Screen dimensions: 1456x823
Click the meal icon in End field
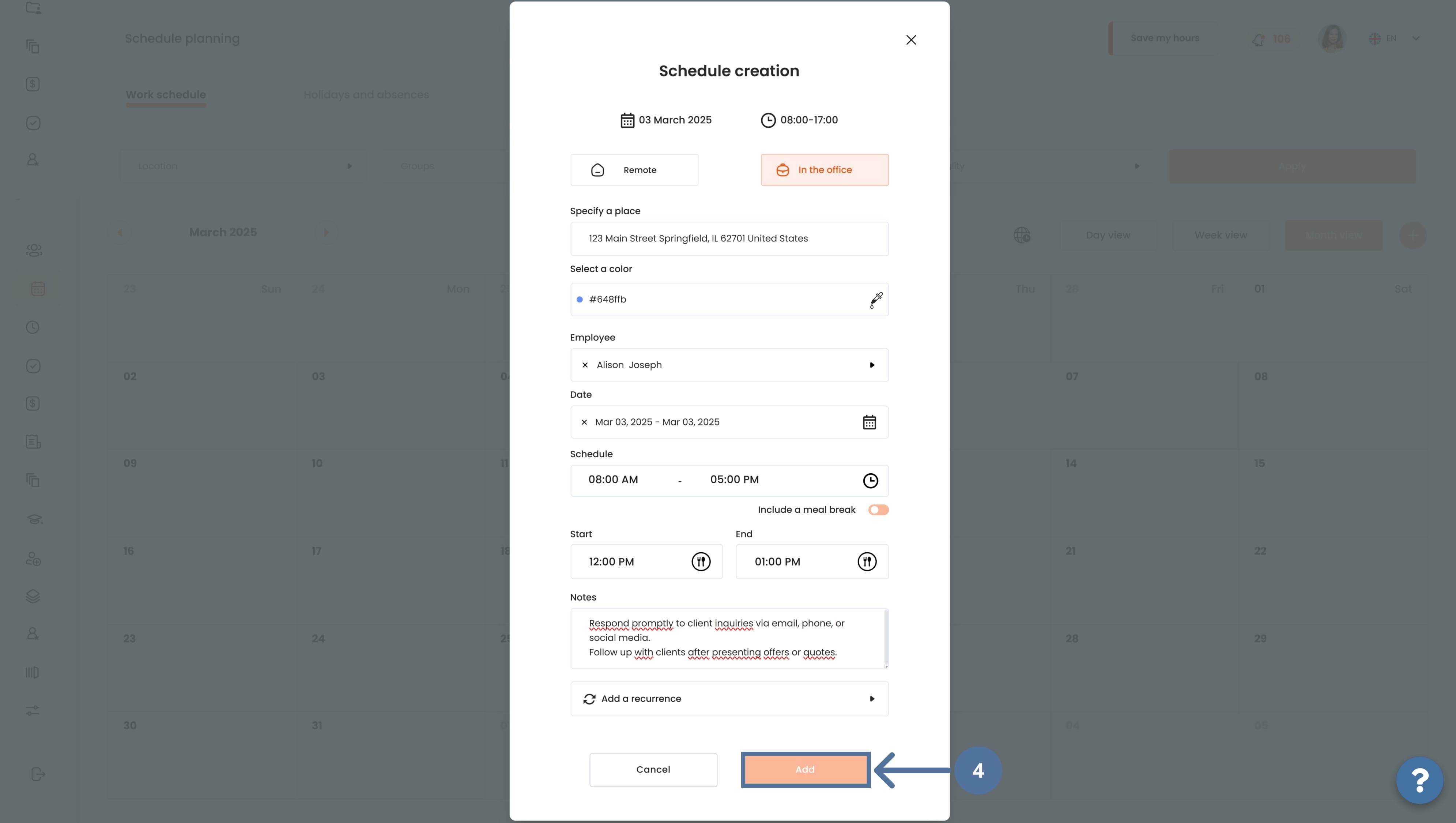tap(867, 562)
